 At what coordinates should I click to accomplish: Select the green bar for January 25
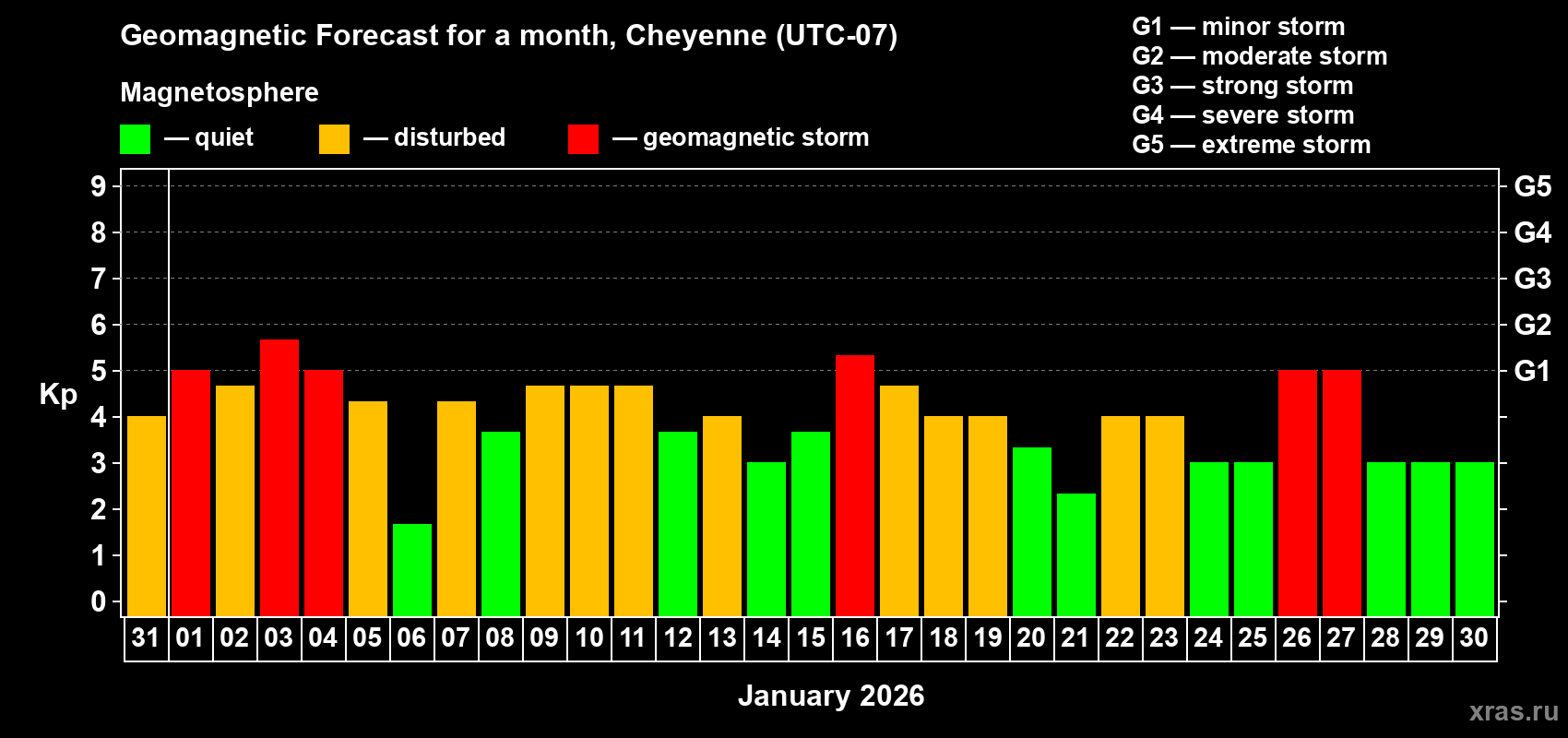pyautogui.click(x=1253, y=539)
